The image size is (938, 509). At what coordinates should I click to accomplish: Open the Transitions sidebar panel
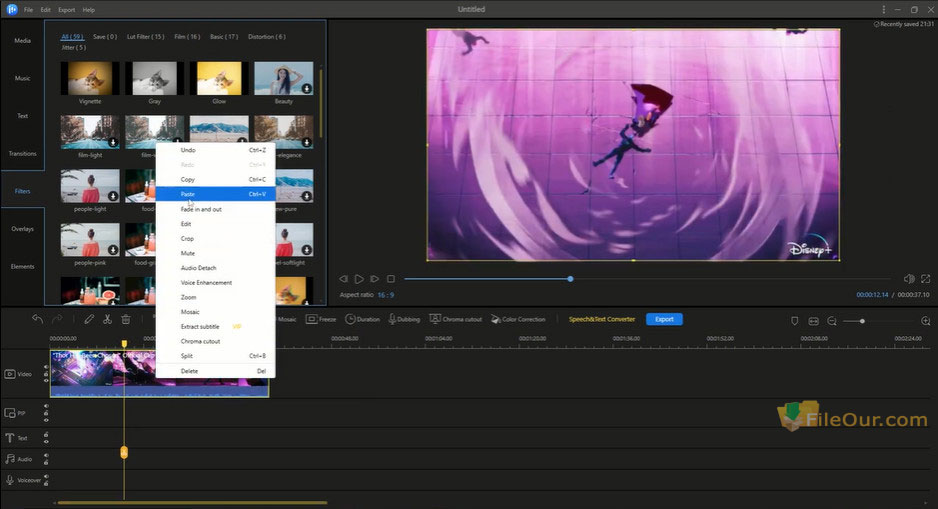[23, 154]
